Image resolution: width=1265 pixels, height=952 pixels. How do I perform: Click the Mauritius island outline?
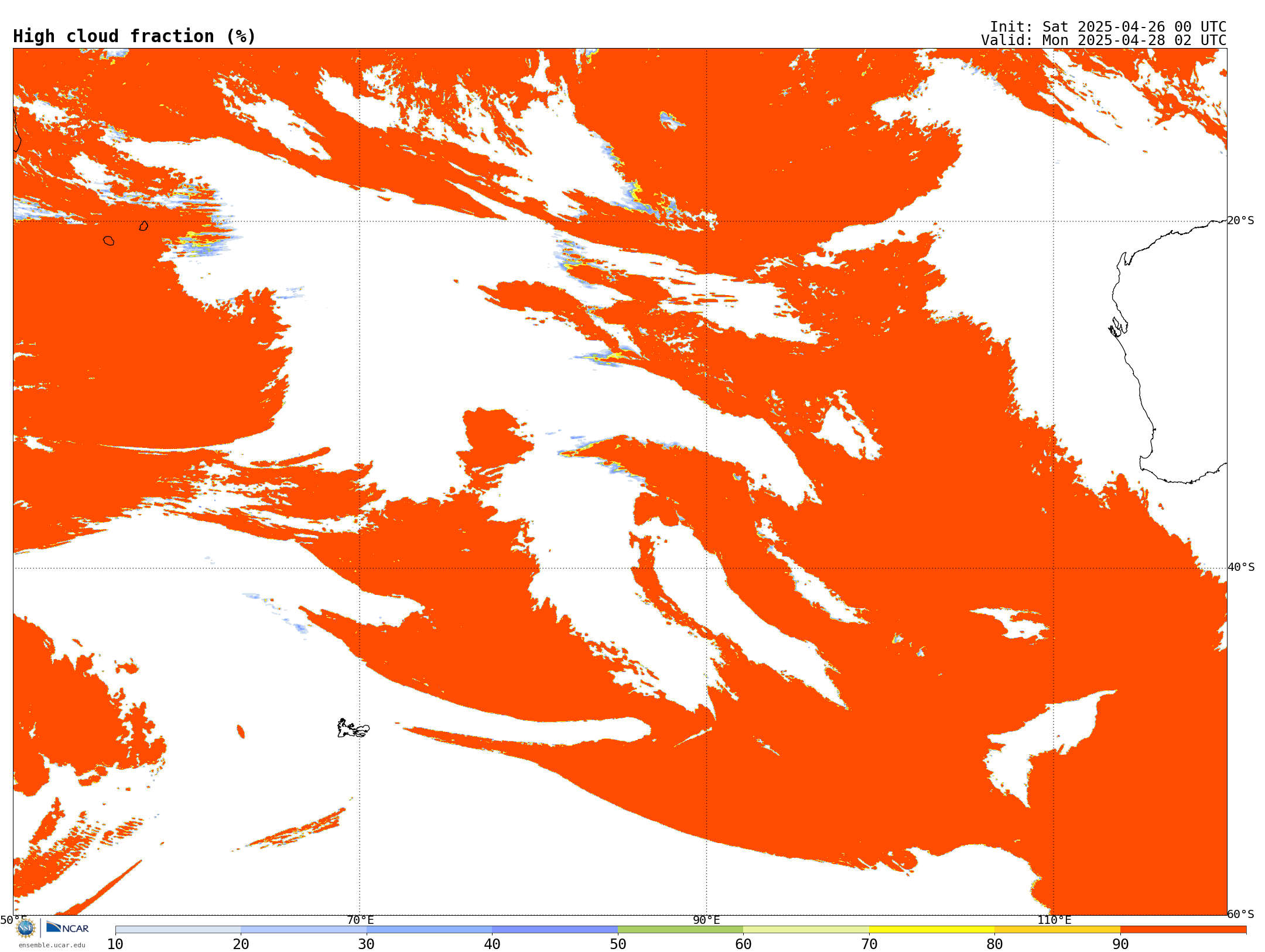click(143, 225)
